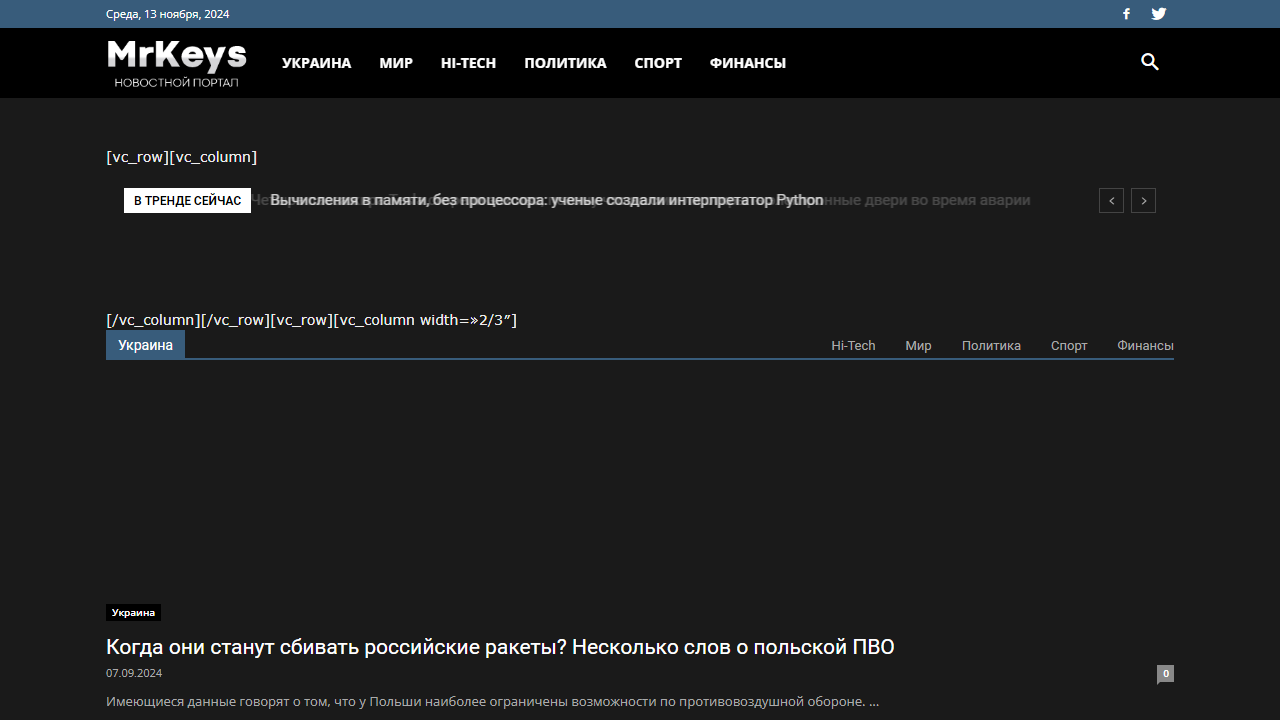Go to СПОРТ section in navigation
The height and width of the screenshot is (720, 1280).
(x=658, y=63)
